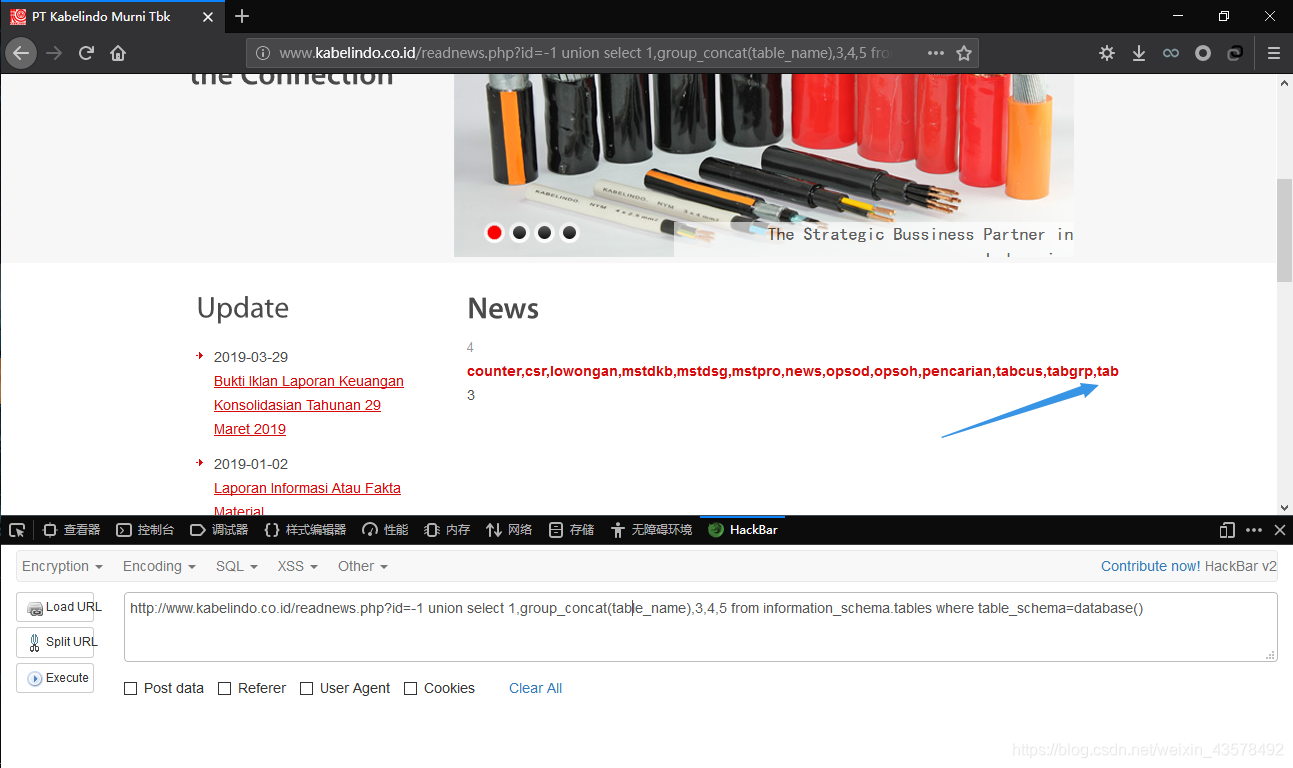This screenshot has width=1293, height=768.
Task: Select the fourth slideshow dot
Action: (x=569, y=232)
